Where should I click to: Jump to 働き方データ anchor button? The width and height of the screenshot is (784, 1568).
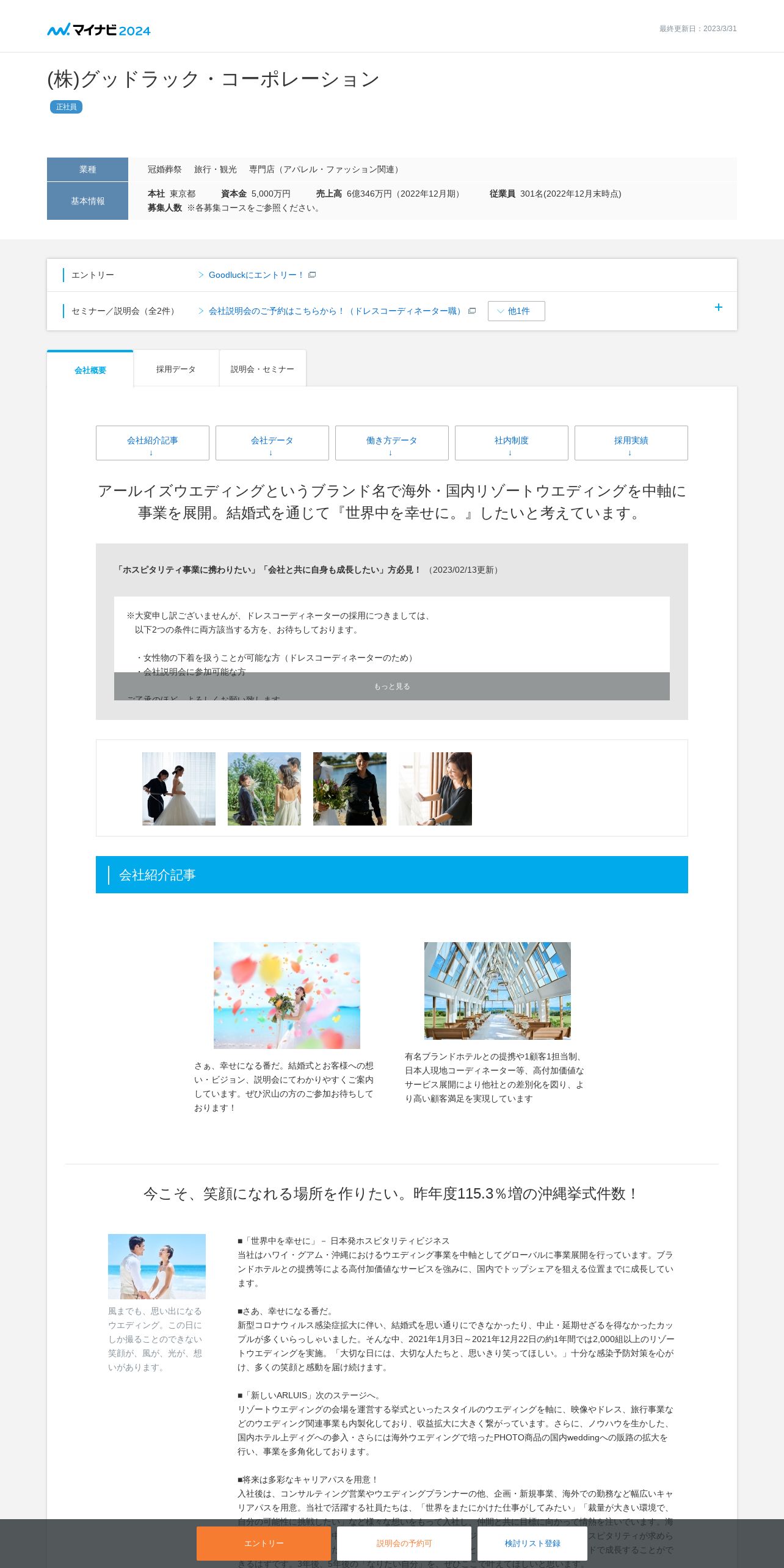tap(392, 443)
